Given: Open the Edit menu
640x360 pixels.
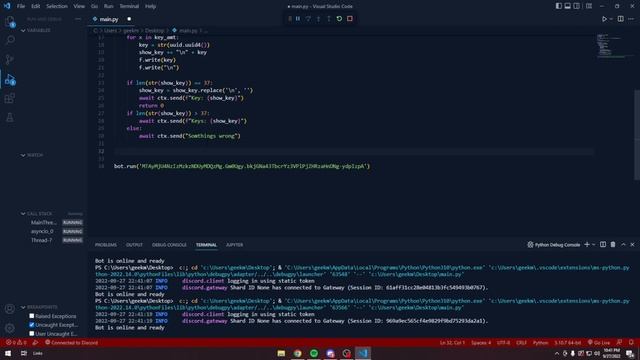Looking at the screenshot, I should [36, 6].
